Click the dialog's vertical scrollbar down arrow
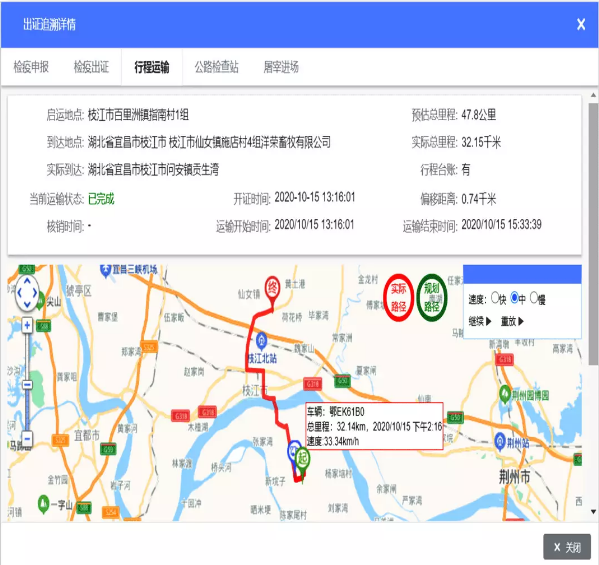Screen dimensions: 599x565 click(593, 512)
